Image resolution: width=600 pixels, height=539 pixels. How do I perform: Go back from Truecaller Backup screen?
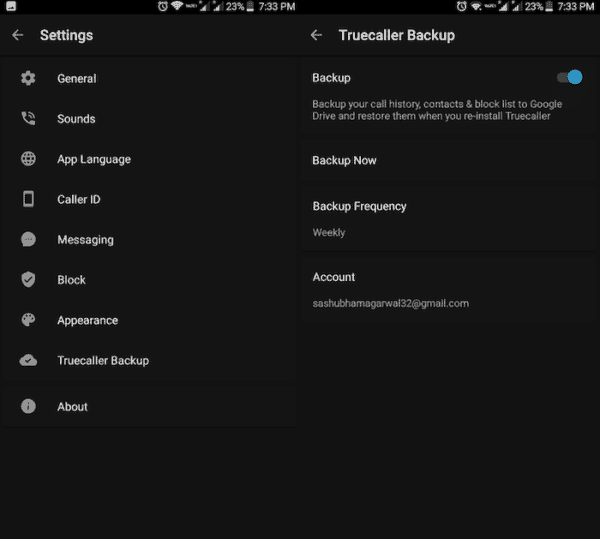click(316, 35)
